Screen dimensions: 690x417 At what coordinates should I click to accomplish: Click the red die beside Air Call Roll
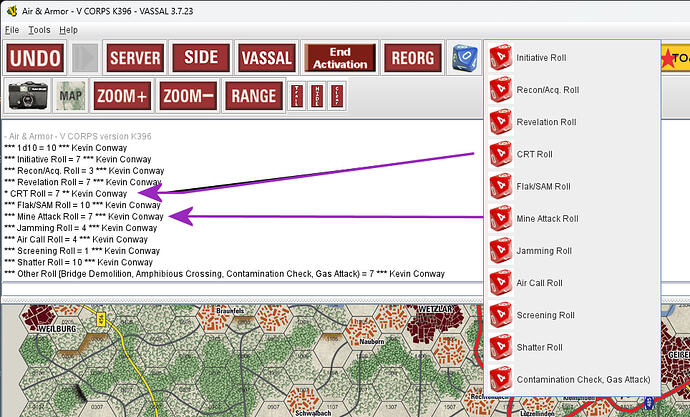(501, 282)
